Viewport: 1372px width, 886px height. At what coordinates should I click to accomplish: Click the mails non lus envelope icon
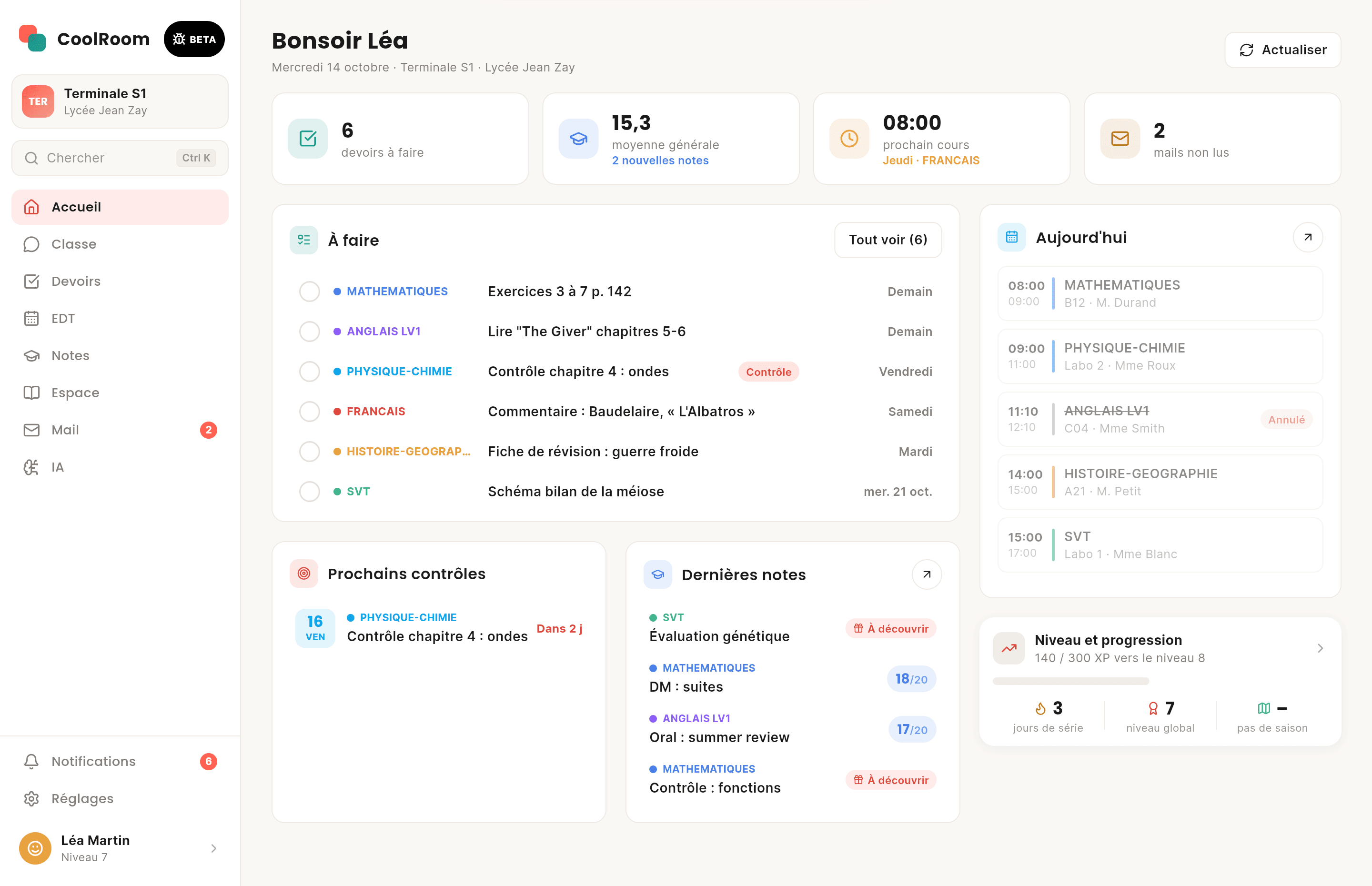coord(1120,138)
